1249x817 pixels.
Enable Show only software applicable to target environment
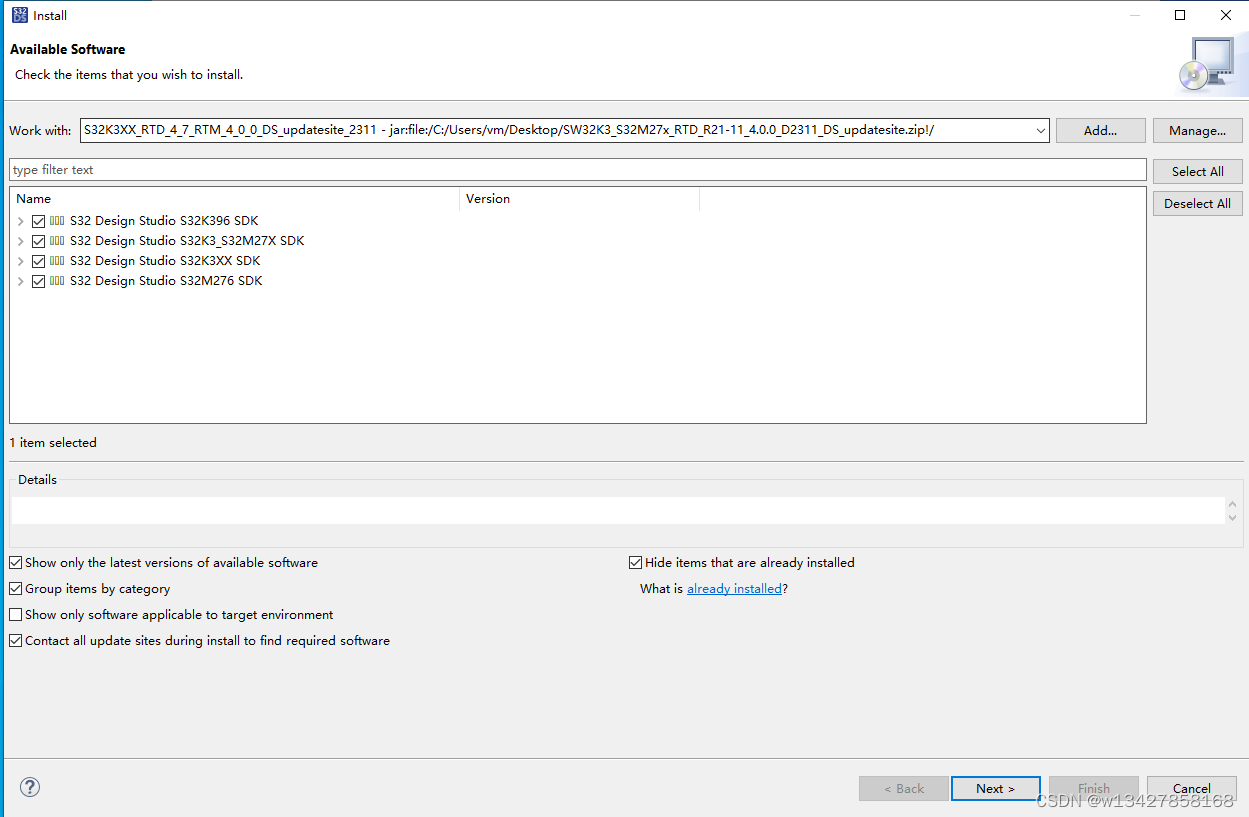pyautogui.click(x=15, y=615)
